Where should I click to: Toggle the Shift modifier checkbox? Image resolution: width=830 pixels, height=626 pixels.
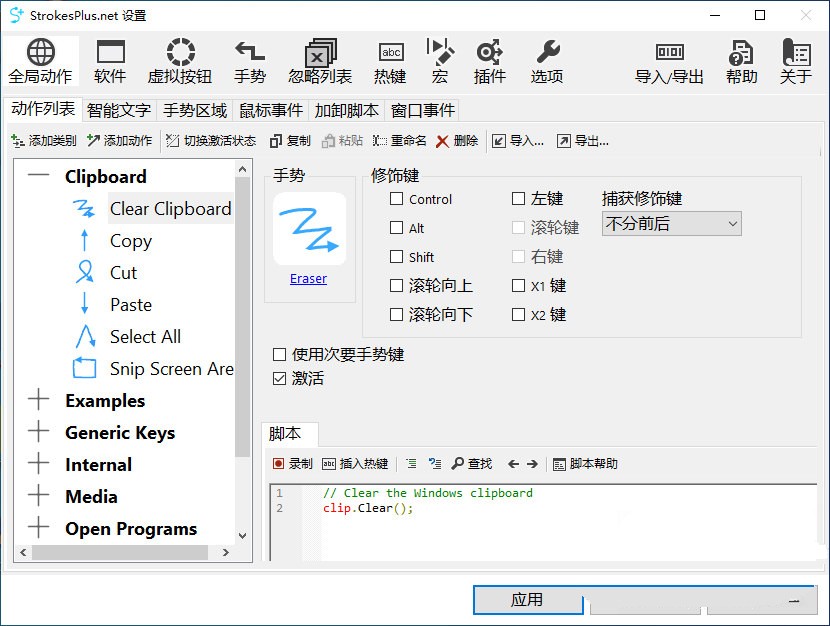click(x=396, y=257)
